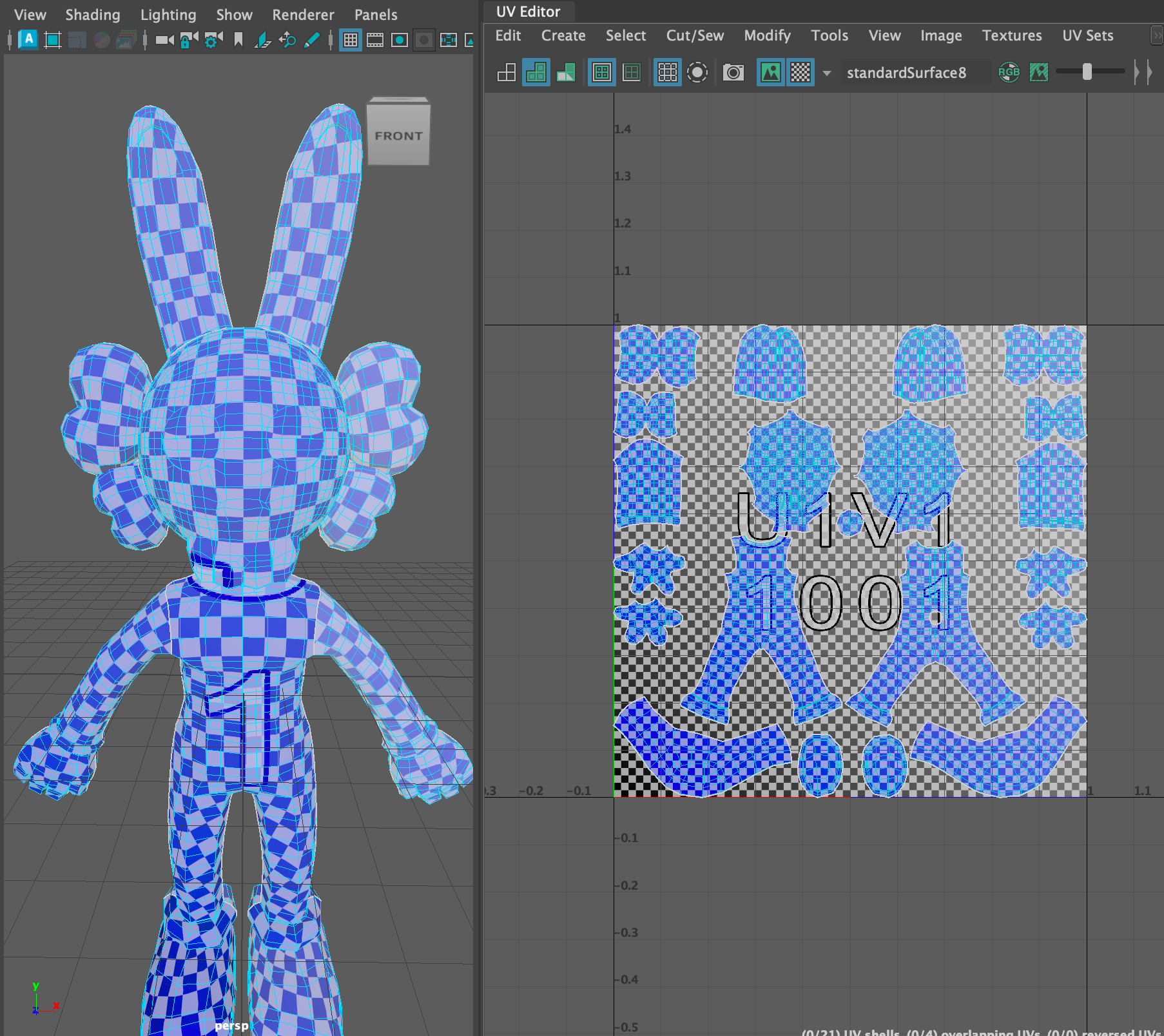Screen dimensions: 1164x1036
Task: Open camera attributes with the gear camera icon
Action: coord(213,40)
